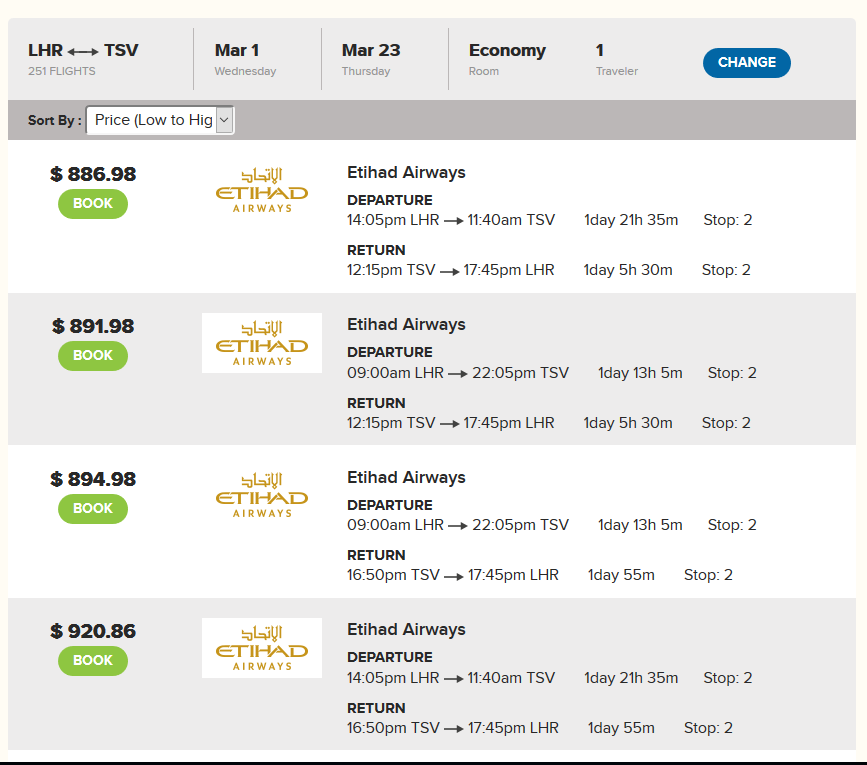The width and height of the screenshot is (867, 765).
Task: Click Etihad Airways name in third result
Action: pyautogui.click(x=406, y=477)
